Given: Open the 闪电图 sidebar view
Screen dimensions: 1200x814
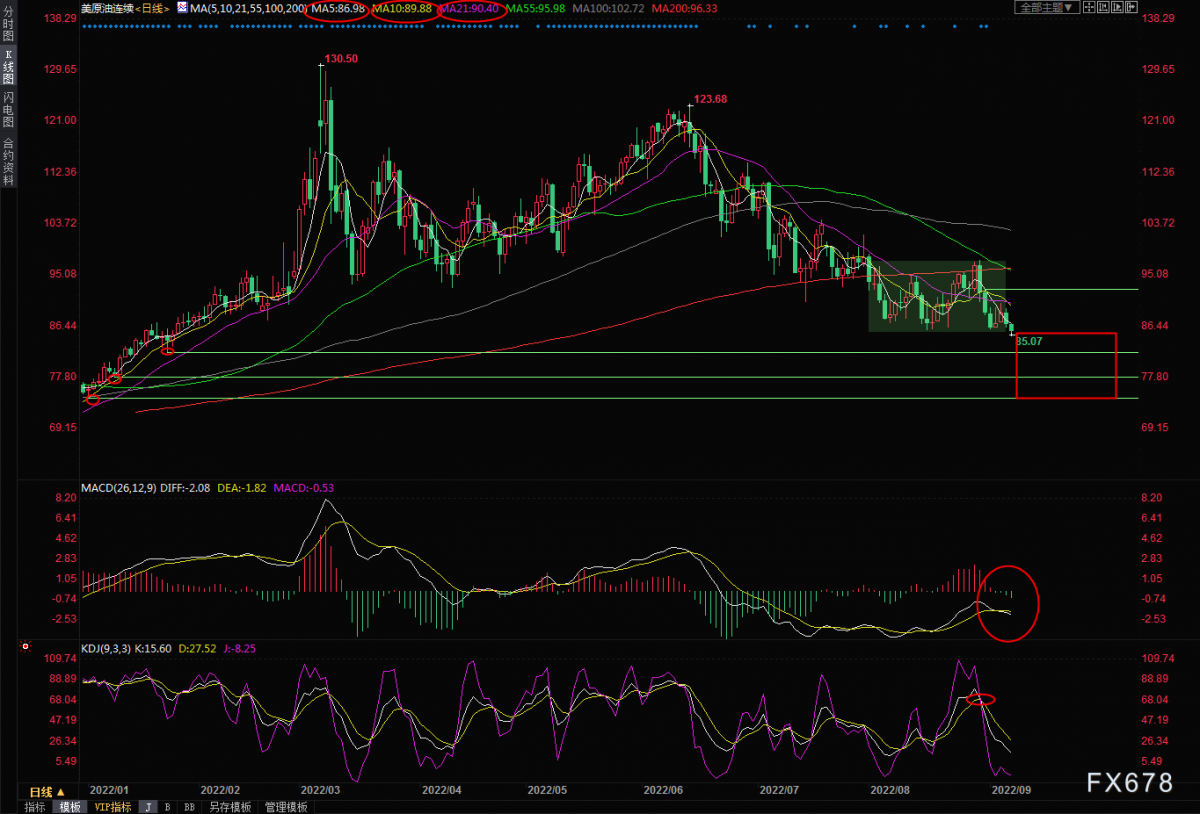Looking at the screenshot, I should (x=8, y=109).
